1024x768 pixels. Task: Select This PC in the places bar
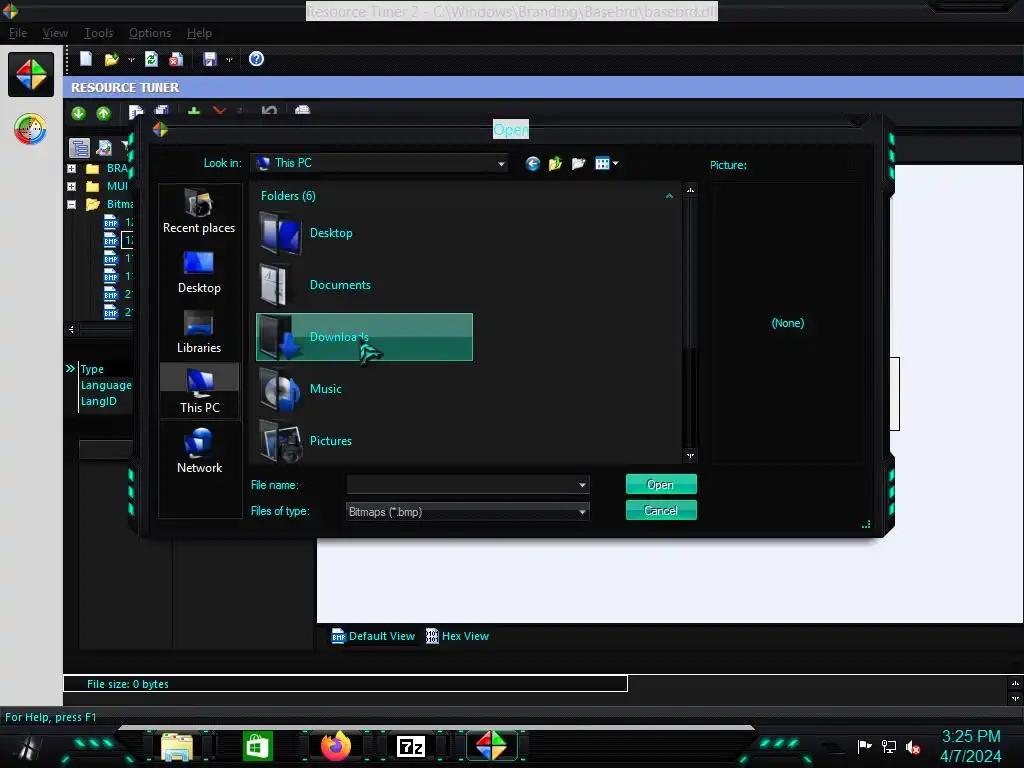click(x=199, y=392)
